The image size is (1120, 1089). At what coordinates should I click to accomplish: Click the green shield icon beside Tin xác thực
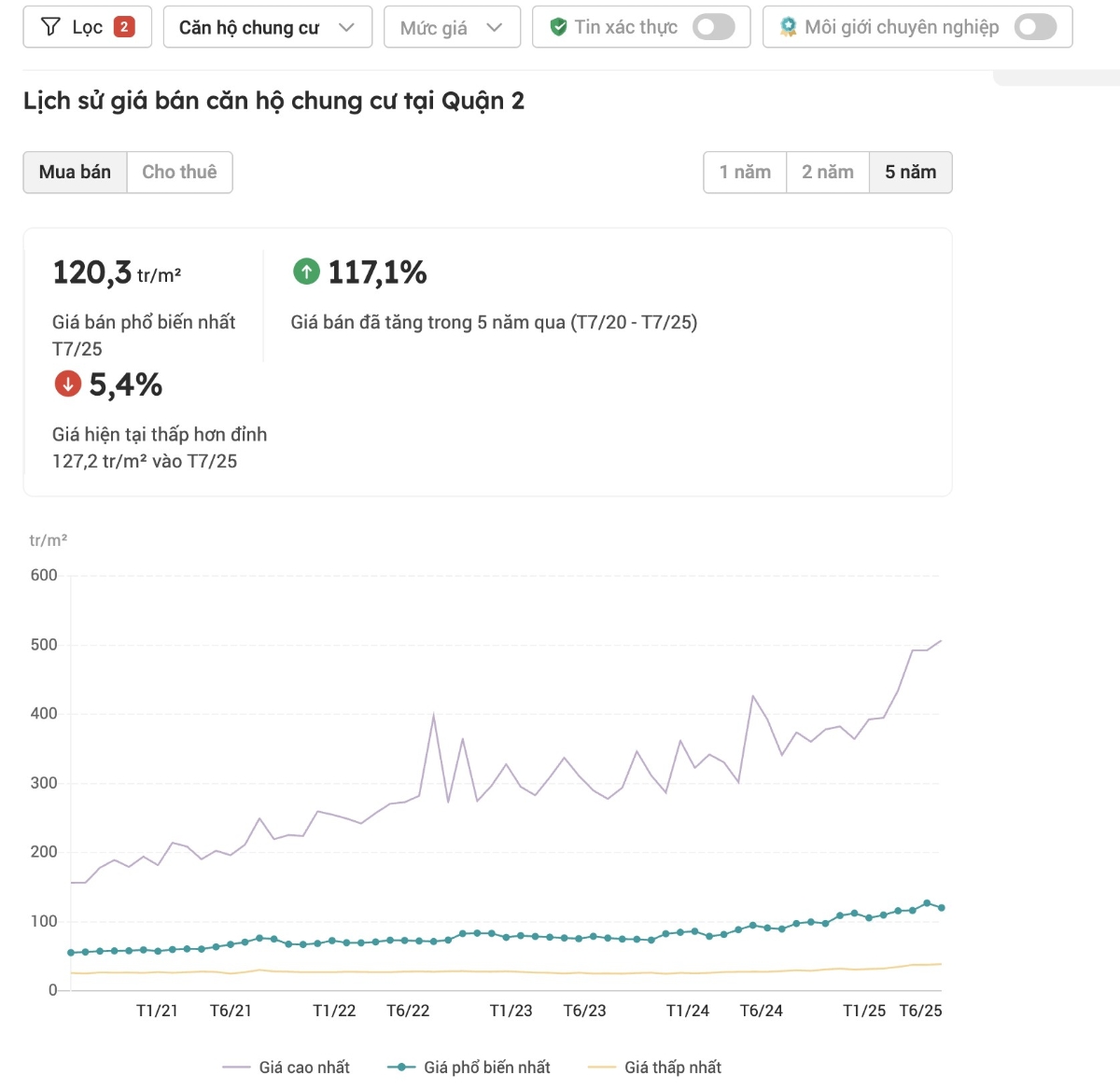558,26
